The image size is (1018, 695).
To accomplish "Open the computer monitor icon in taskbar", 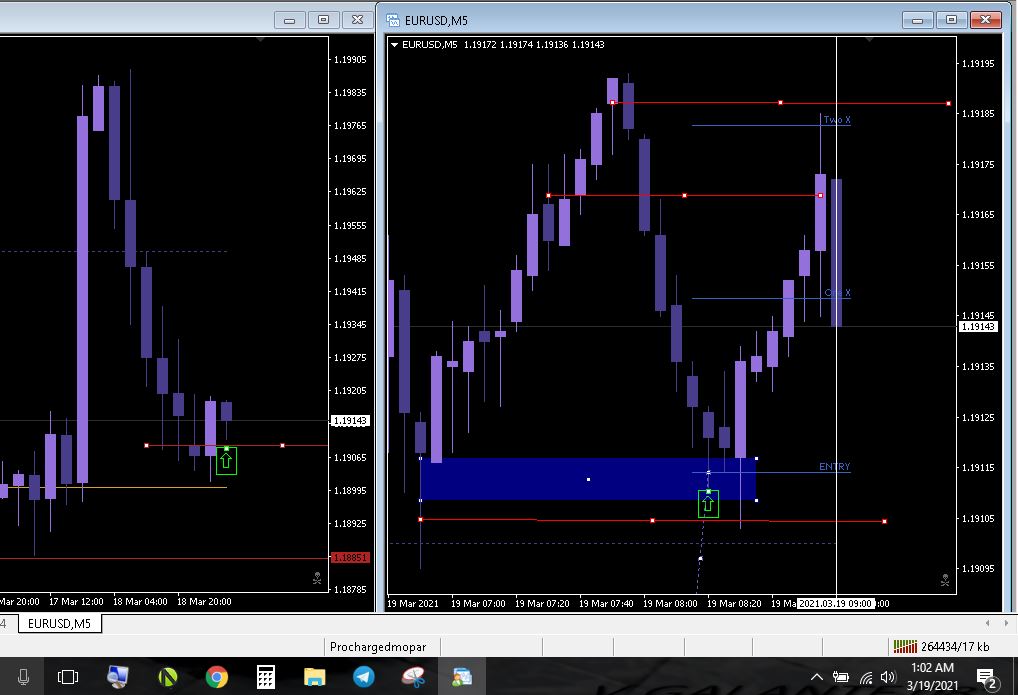I will click(118, 677).
